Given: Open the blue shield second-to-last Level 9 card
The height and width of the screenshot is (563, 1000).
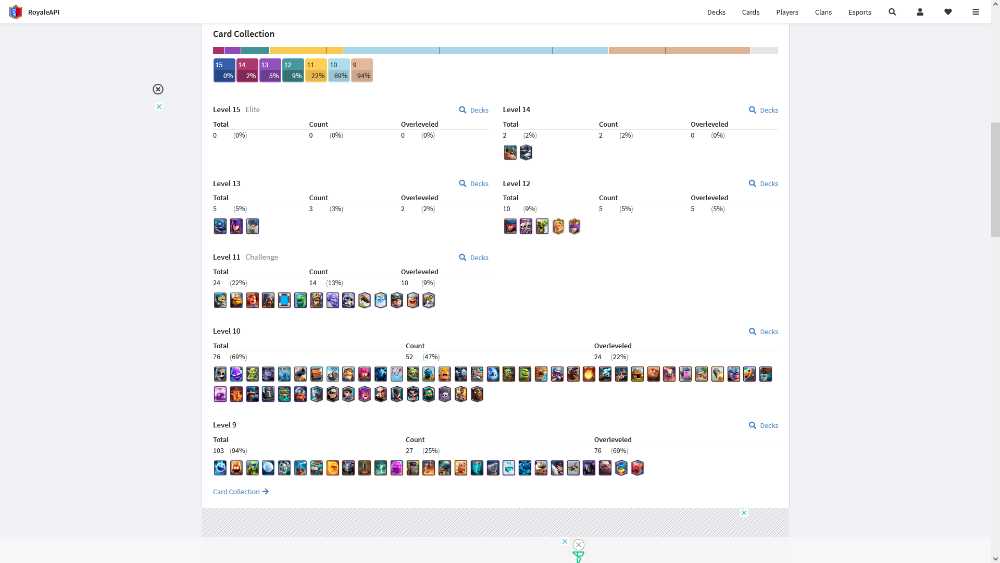Looking at the screenshot, I should pos(621,468).
